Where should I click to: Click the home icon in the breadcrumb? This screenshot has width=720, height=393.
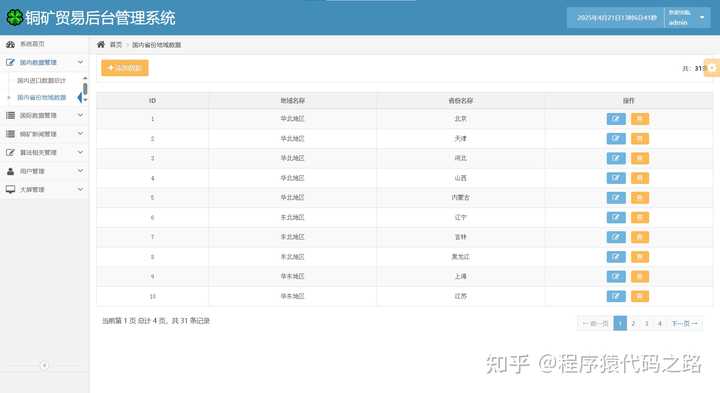click(x=101, y=45)
